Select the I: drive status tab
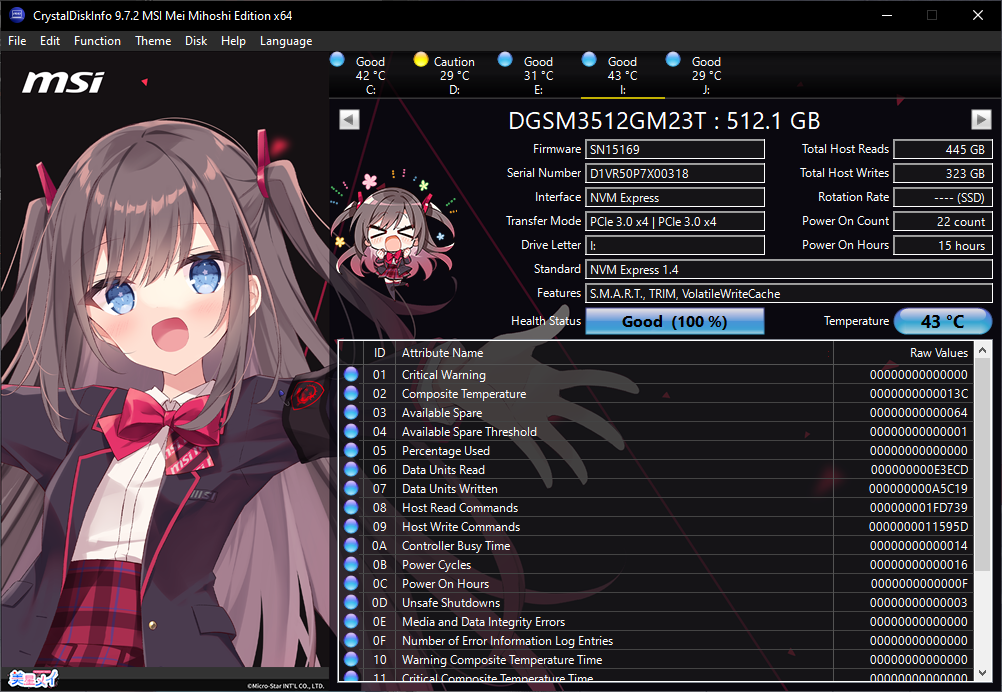The height and width of the screenshot is (692, 1002). click(622, 75)
